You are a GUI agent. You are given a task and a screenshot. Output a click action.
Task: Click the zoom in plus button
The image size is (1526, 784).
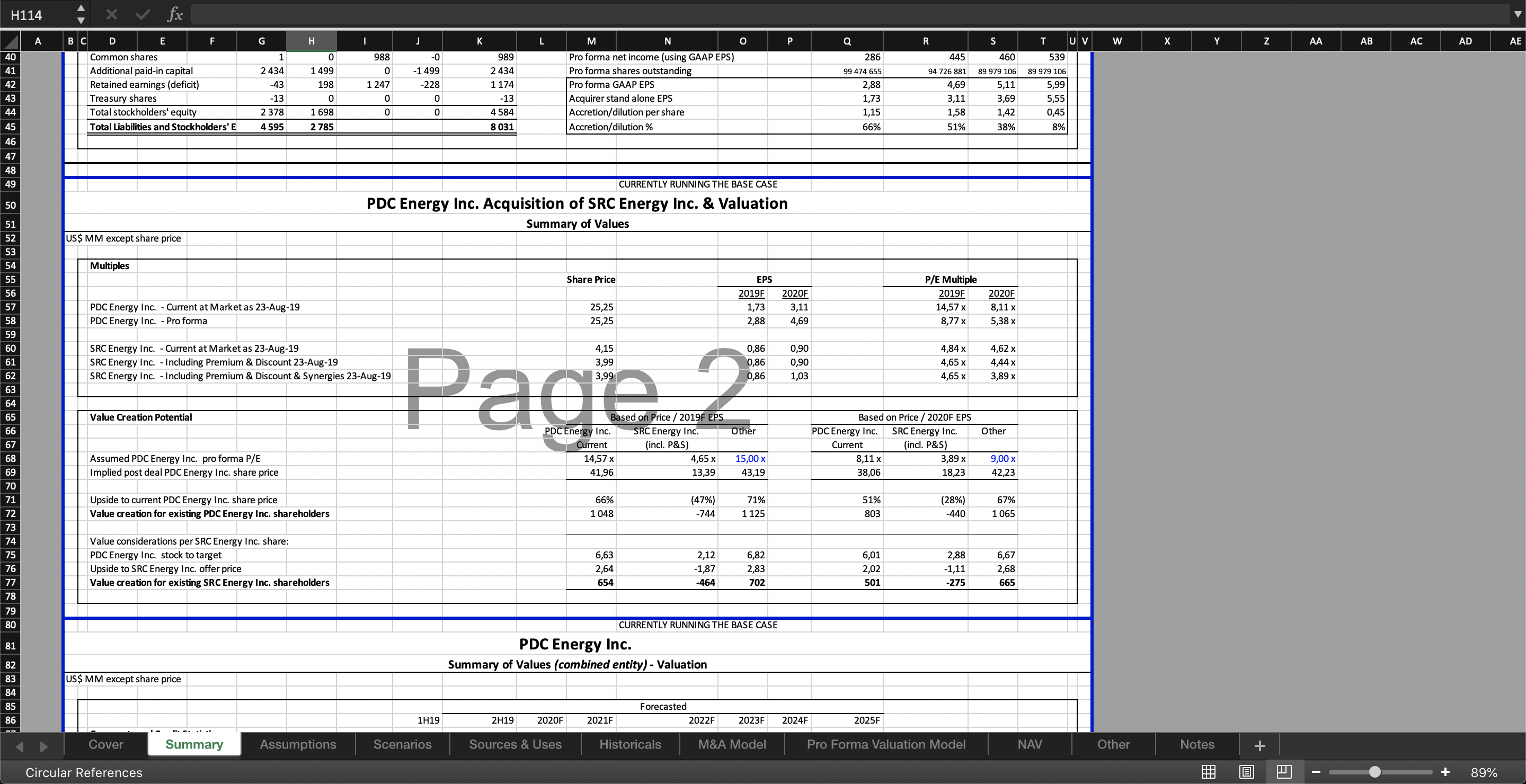[1445, 772]
